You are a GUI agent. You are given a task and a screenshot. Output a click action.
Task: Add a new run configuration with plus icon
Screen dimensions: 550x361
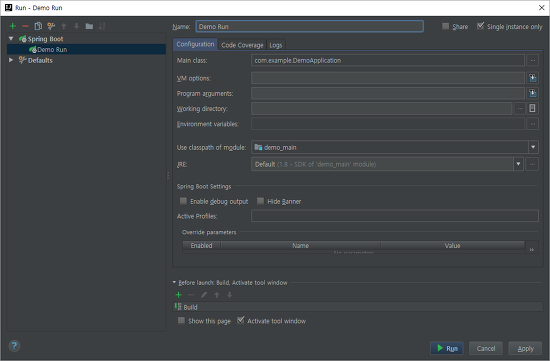click(x=13, y=26)
